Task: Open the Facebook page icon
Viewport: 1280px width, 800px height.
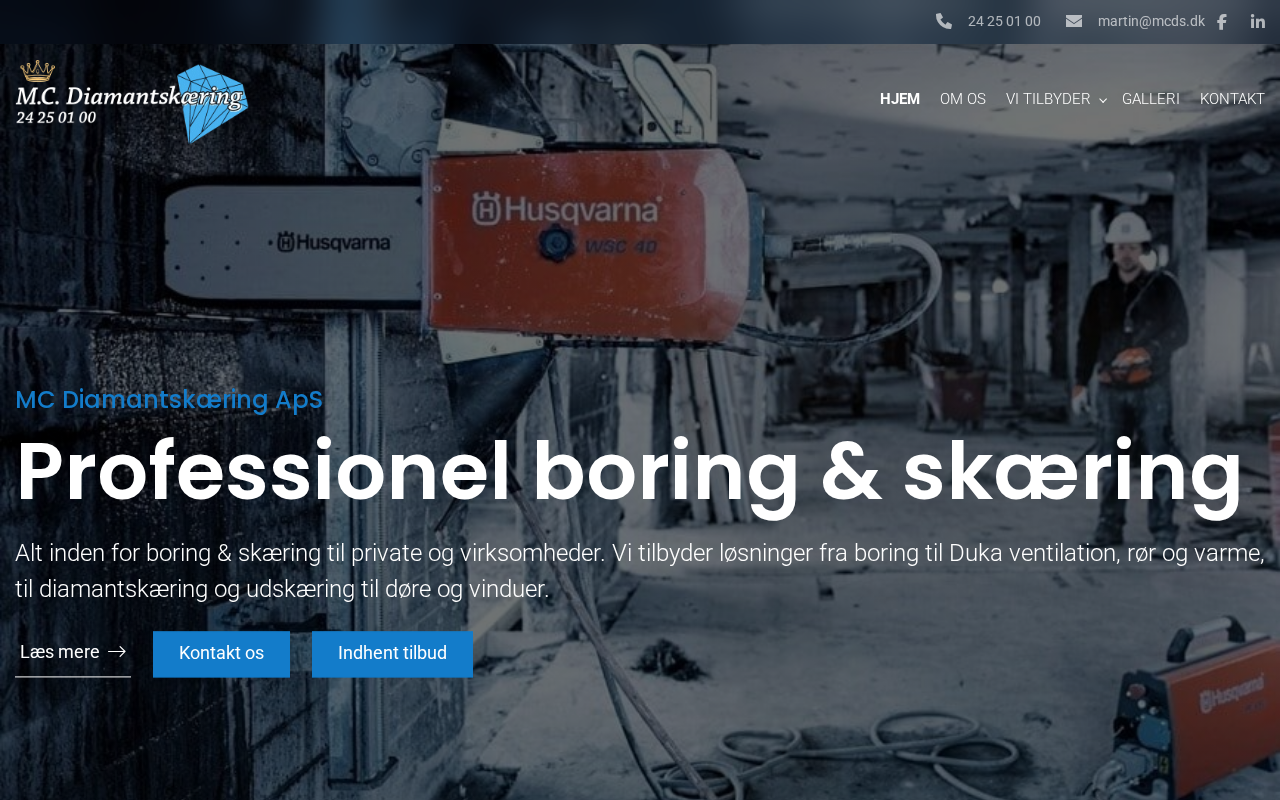Action: [1221, 22]
